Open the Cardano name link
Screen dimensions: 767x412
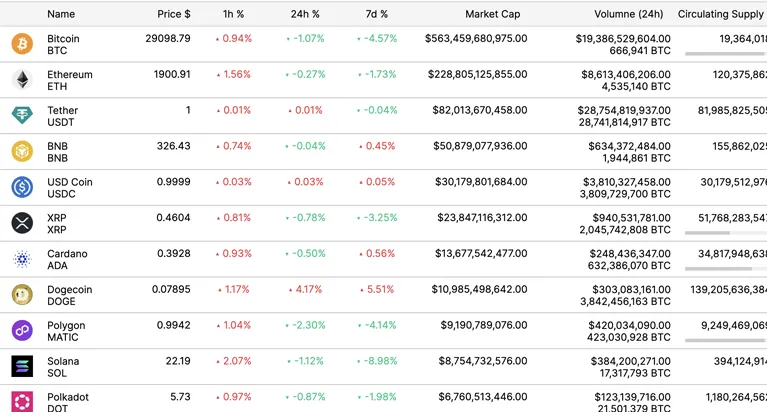point(67,253)
